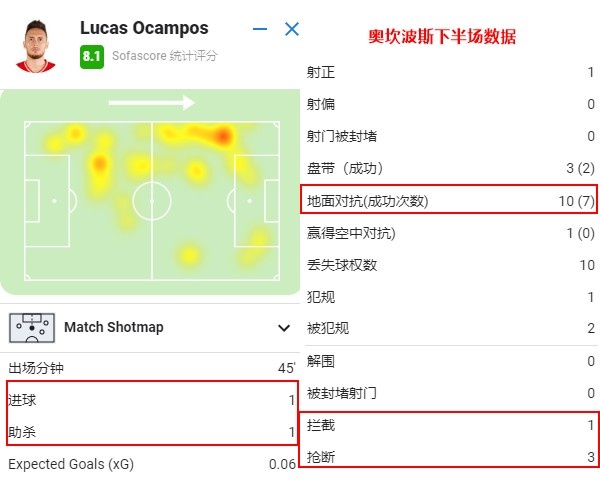Click the Sofascore 统计评分 label

click(164, 56)
